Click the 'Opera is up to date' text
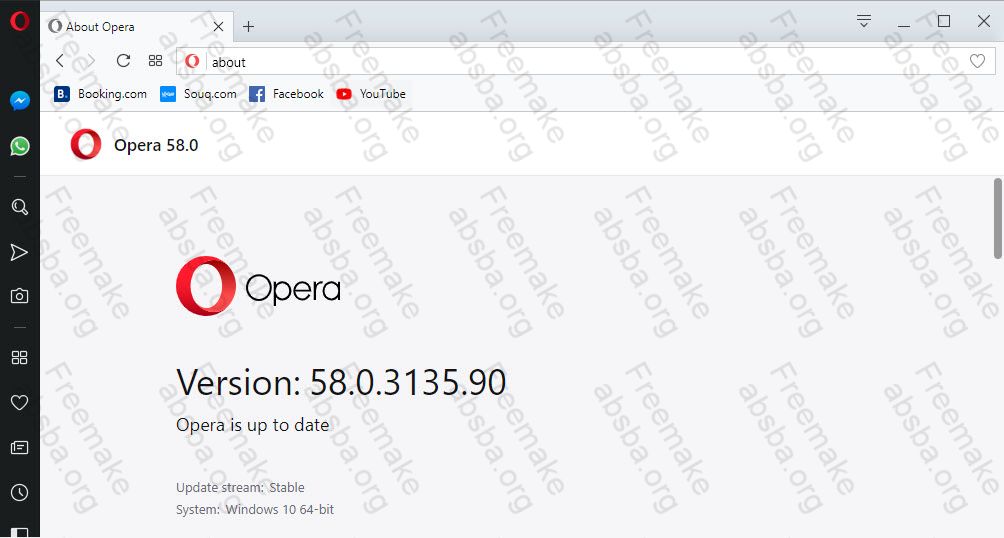This screenshot has height=538, width=1004. tap(252, 425)
